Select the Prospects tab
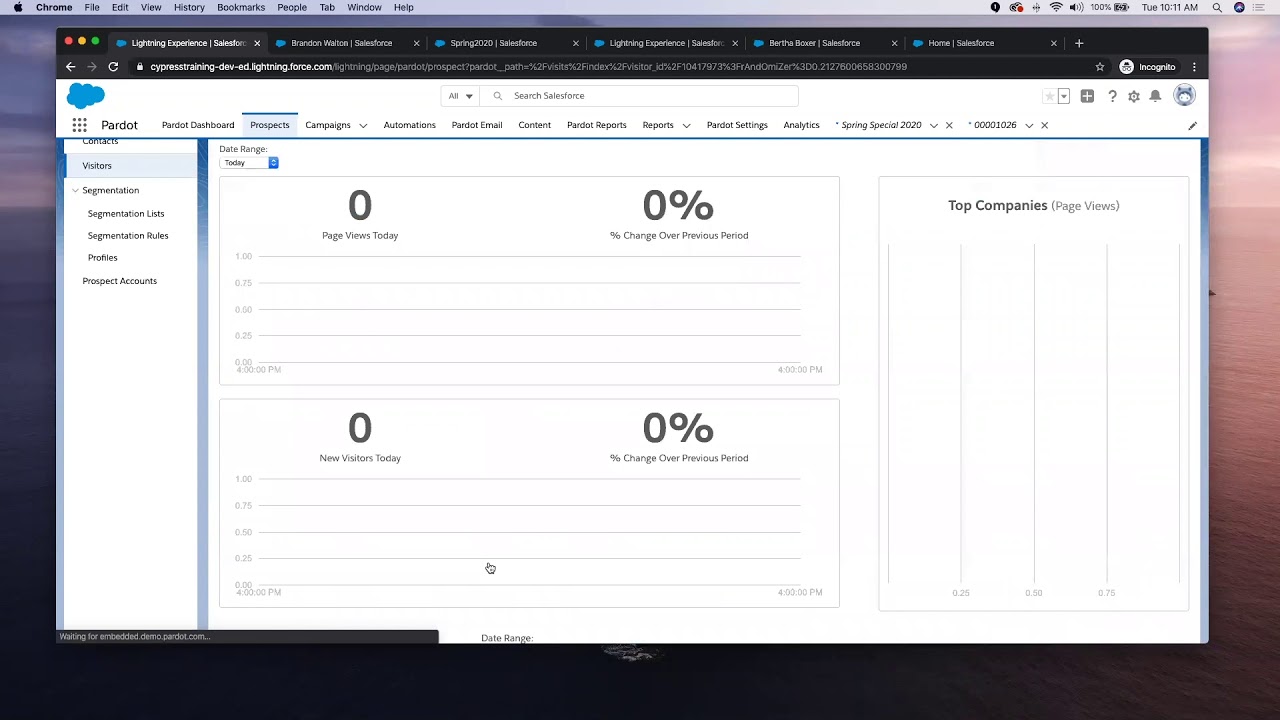This screenshot has height=720, width=1280. point(270,125)
